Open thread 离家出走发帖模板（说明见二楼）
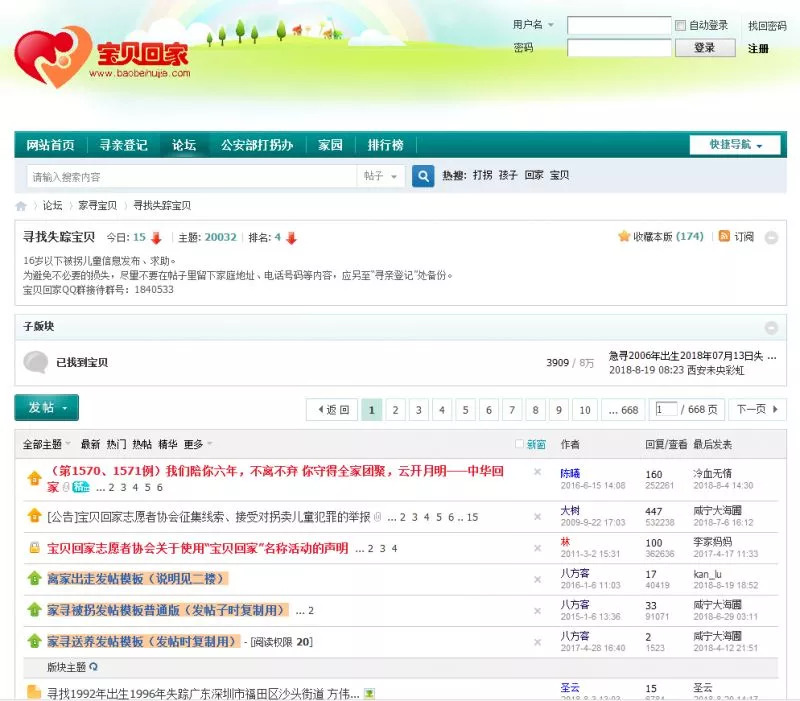This screenshot has width=800, height=701. [137, 579]
